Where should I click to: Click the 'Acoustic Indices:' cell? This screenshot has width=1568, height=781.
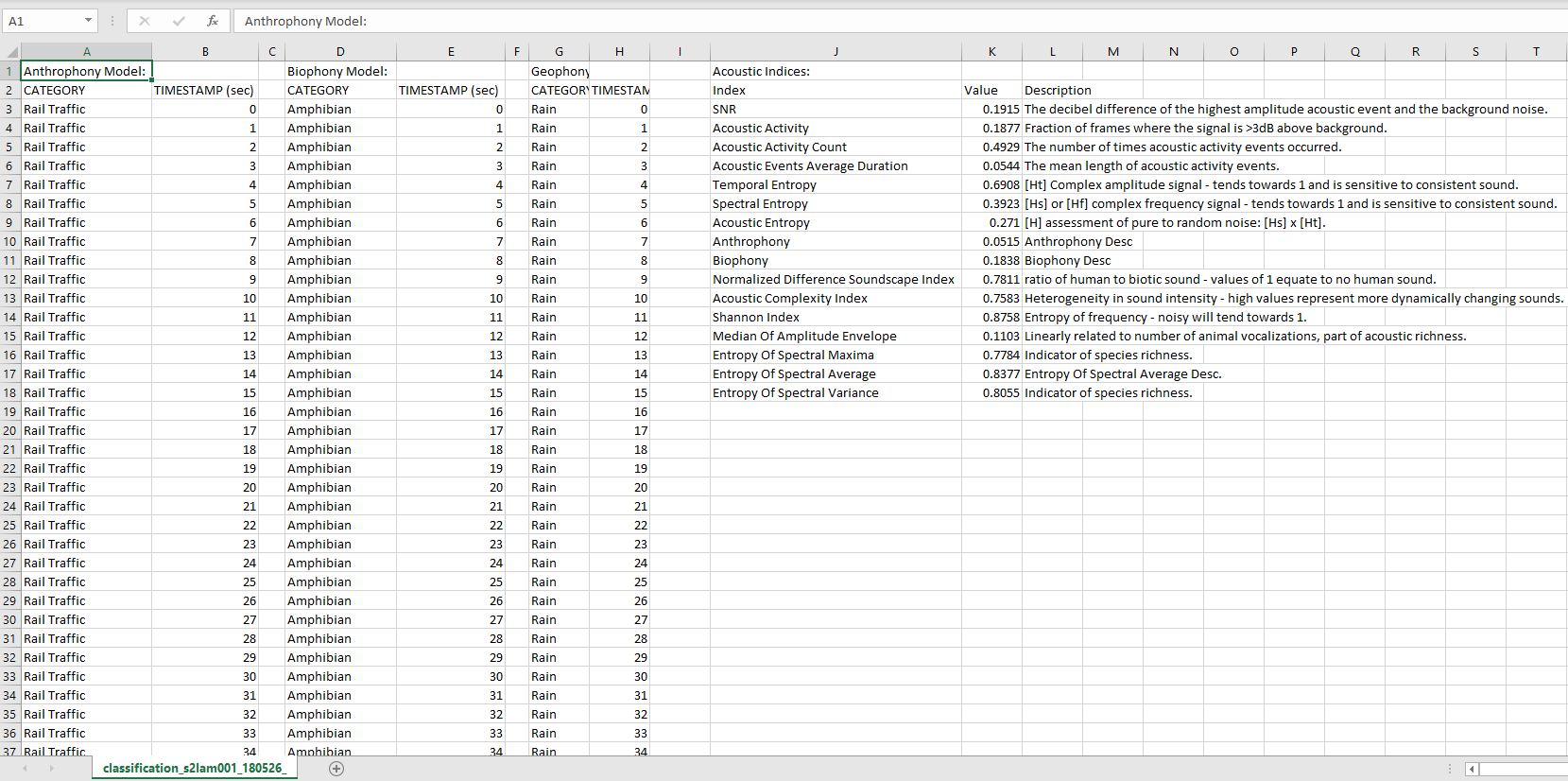836,71
